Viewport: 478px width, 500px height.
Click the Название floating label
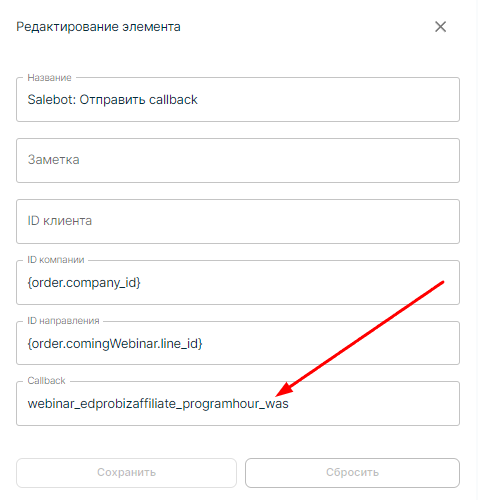point(49,78)
